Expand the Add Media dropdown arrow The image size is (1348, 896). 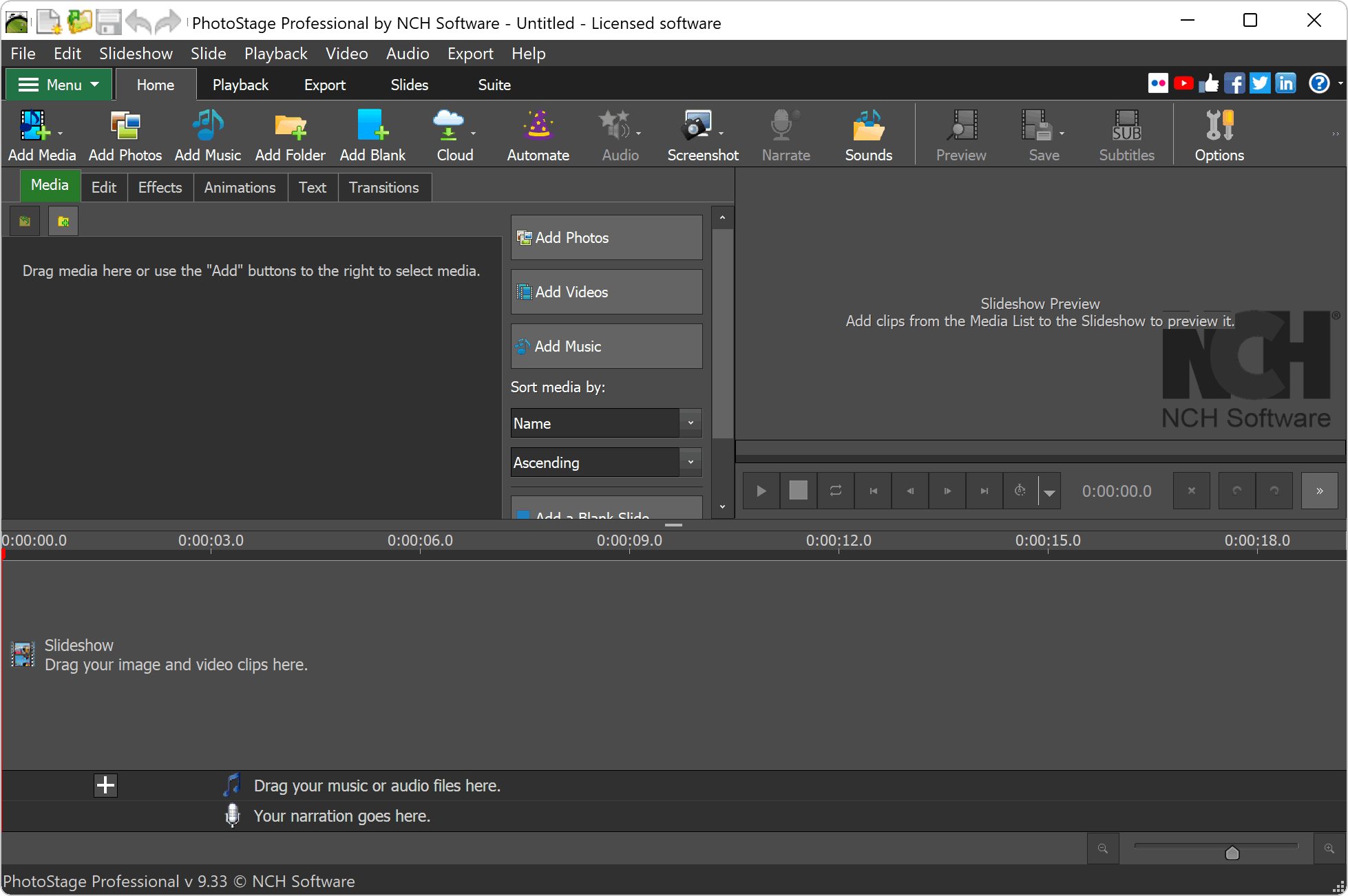click(61, 134)
